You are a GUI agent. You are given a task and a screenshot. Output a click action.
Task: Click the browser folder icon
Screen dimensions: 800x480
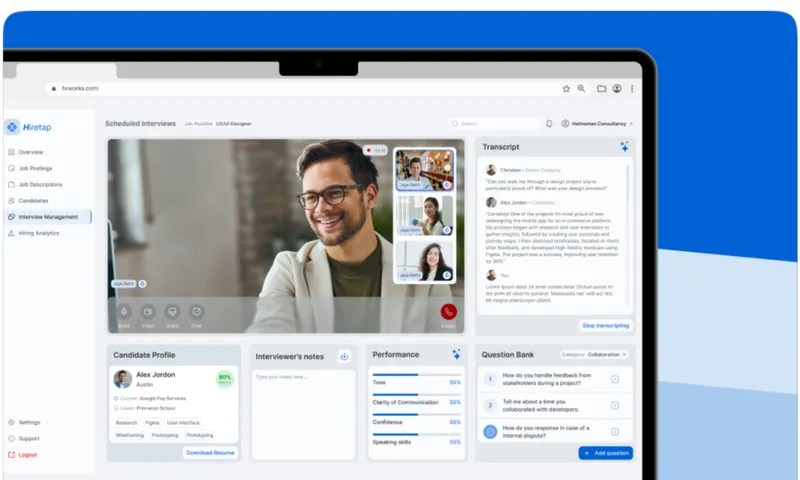tap(602, 89)
